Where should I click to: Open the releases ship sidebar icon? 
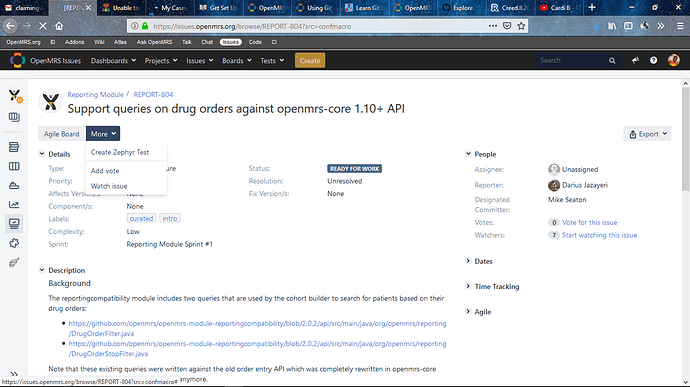(x=14, y=185)
